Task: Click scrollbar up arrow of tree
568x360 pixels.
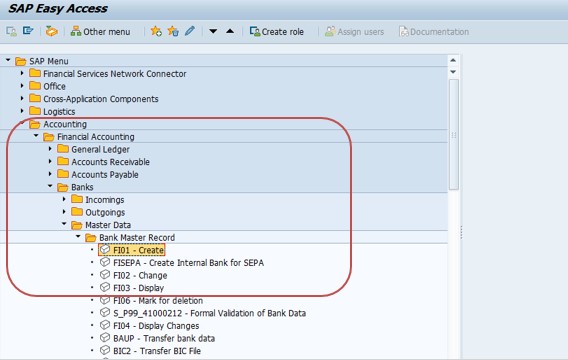Action: click(453, 60)
